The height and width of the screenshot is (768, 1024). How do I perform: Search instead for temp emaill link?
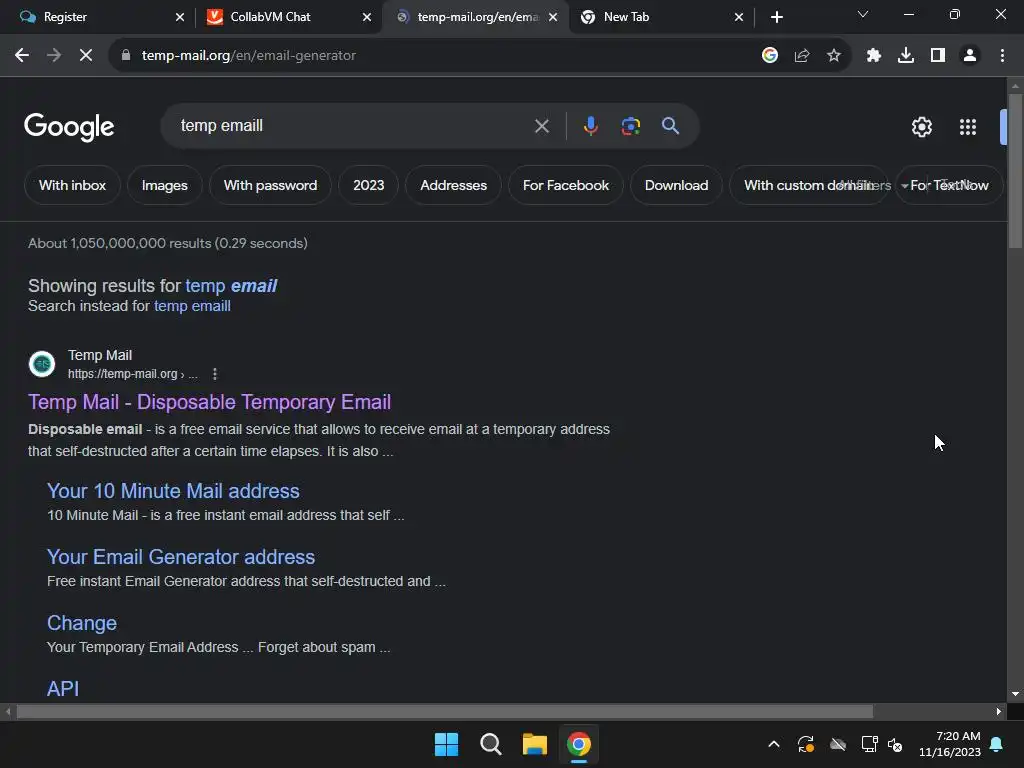point(192,306)
